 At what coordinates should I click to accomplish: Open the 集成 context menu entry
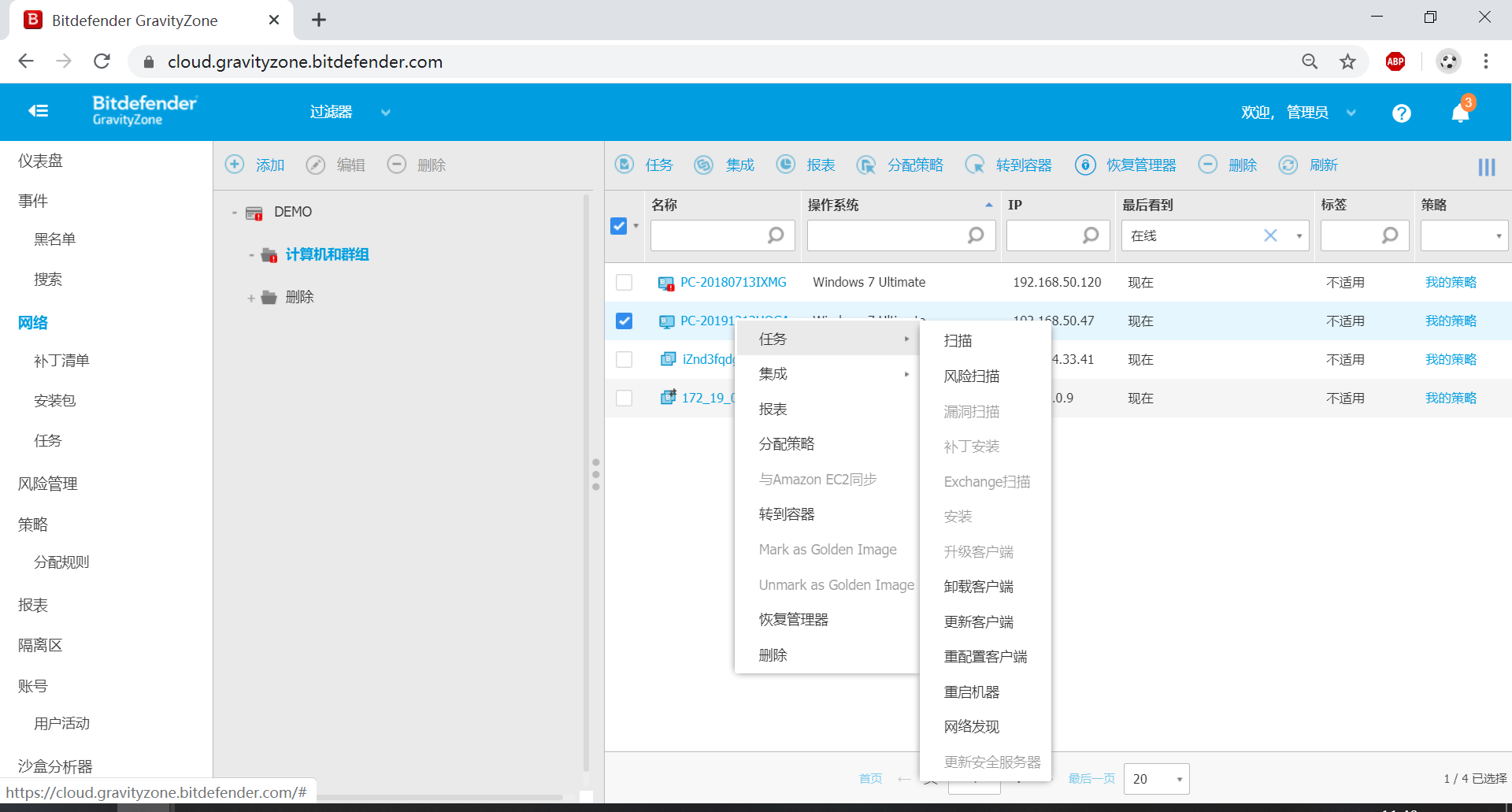tap(827, 373)
